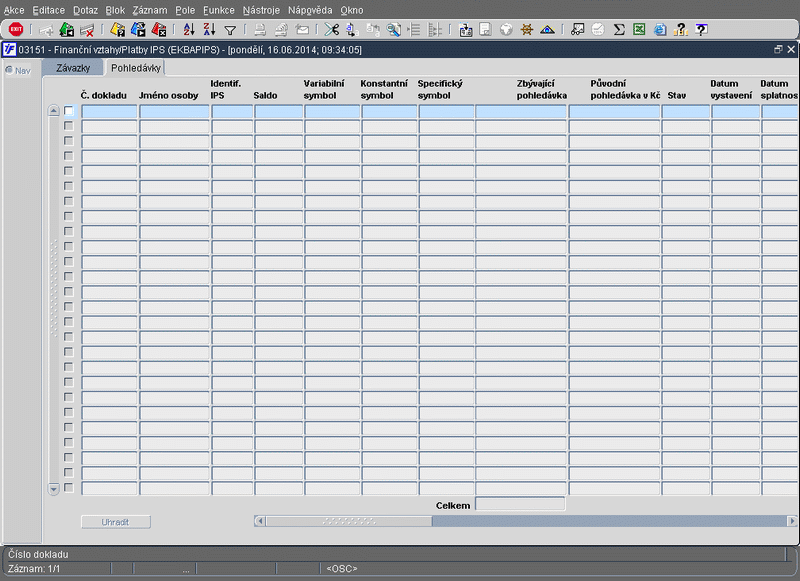Click the horizontal scrollbar left arrow
Image resolution: width=800 pixels, height=581 pixels.
260,521
